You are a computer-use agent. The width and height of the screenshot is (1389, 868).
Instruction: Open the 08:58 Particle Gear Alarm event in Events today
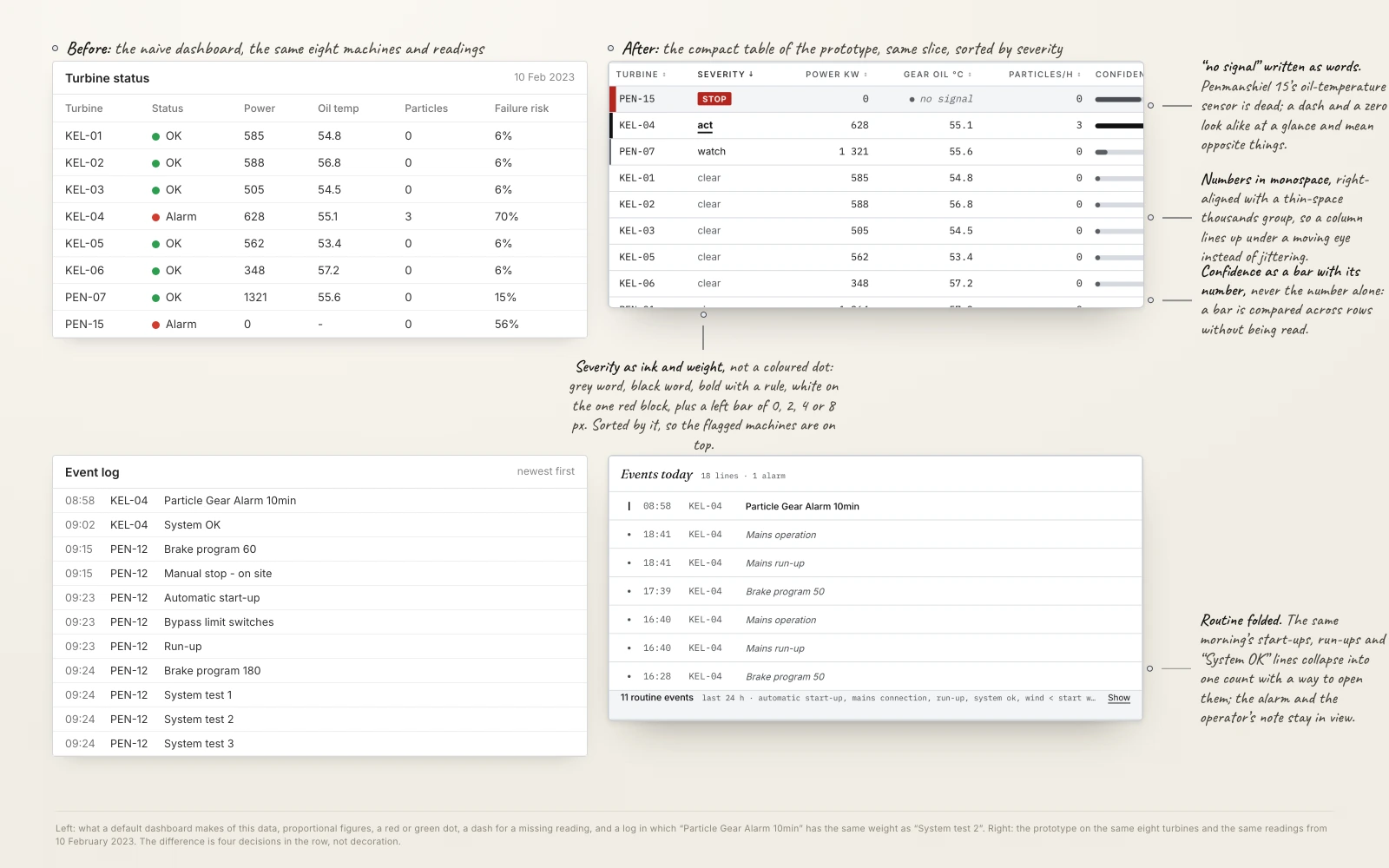pos(875,506)
